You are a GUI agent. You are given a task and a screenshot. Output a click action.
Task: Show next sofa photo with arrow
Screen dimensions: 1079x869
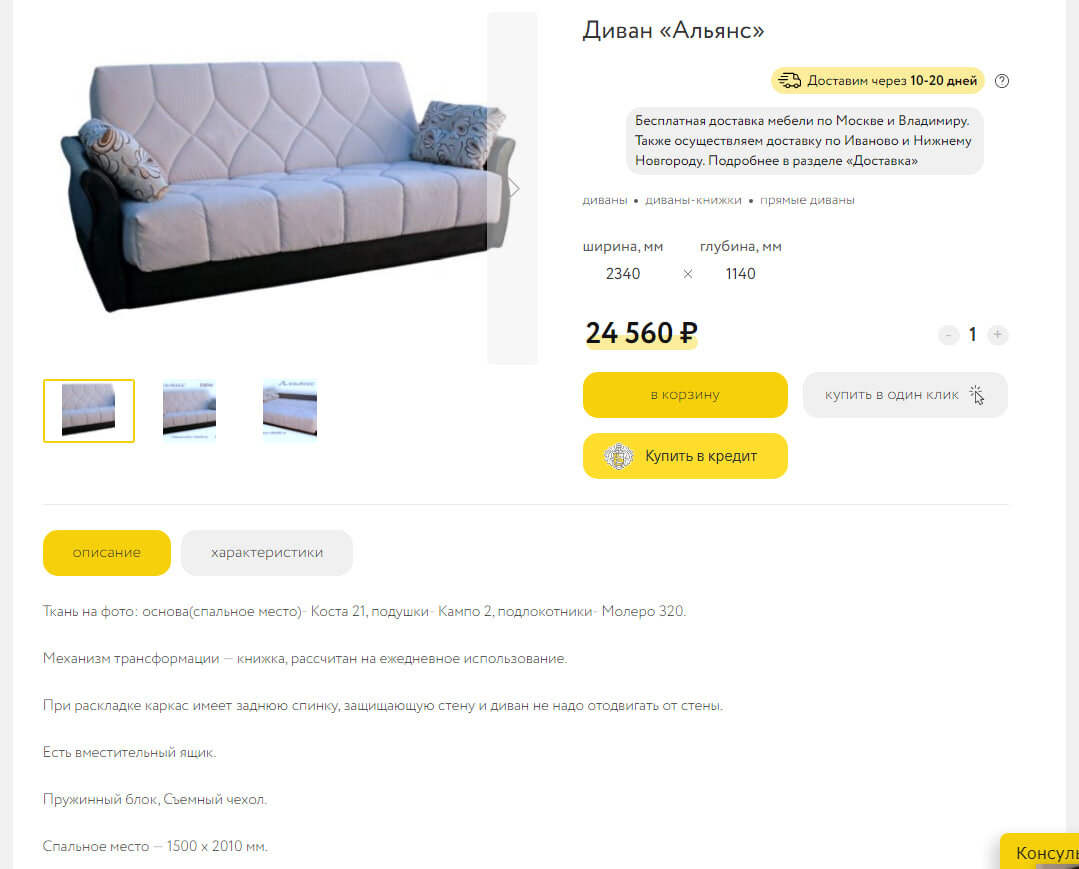coord(513,188)
